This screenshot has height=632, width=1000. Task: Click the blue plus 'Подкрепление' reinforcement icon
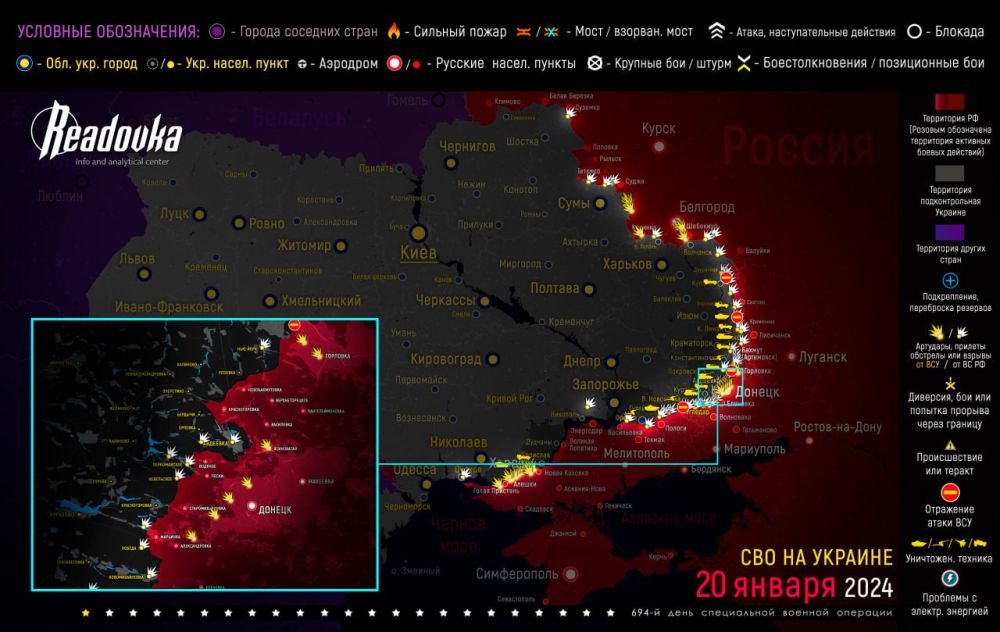tap(949, 281)
